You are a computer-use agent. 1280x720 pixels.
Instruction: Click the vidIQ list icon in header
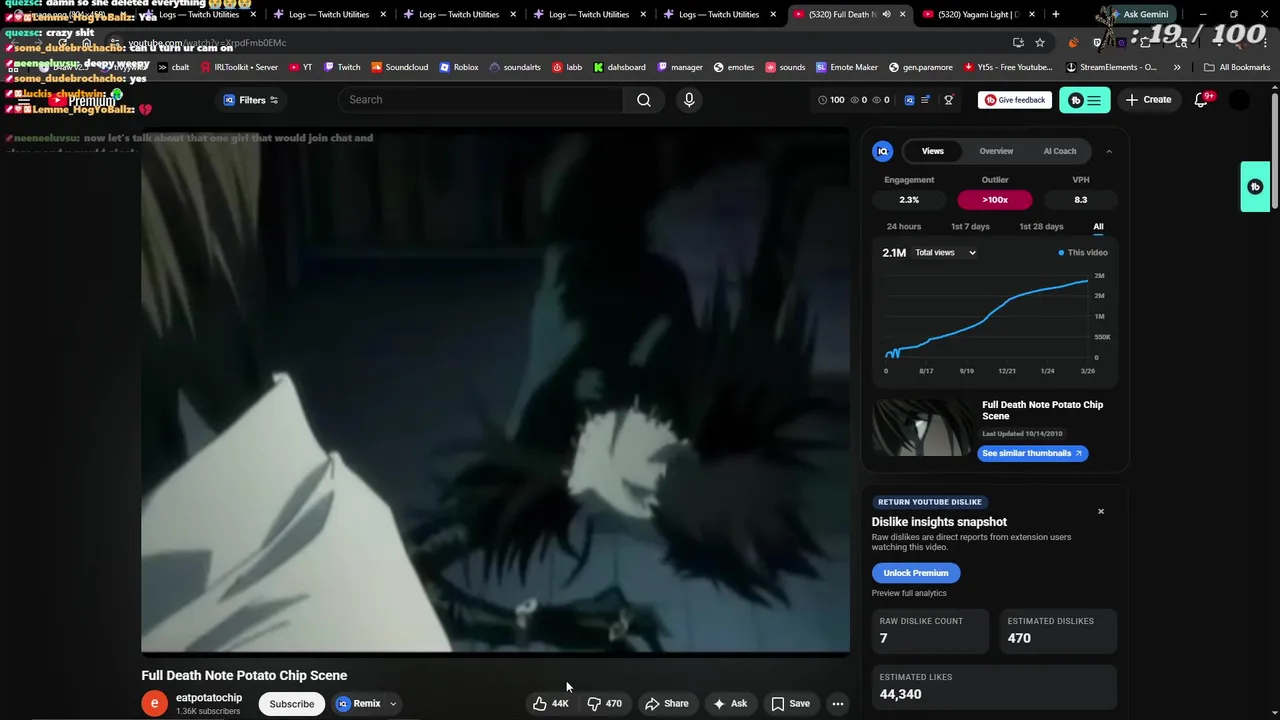[x=925, y=100]
